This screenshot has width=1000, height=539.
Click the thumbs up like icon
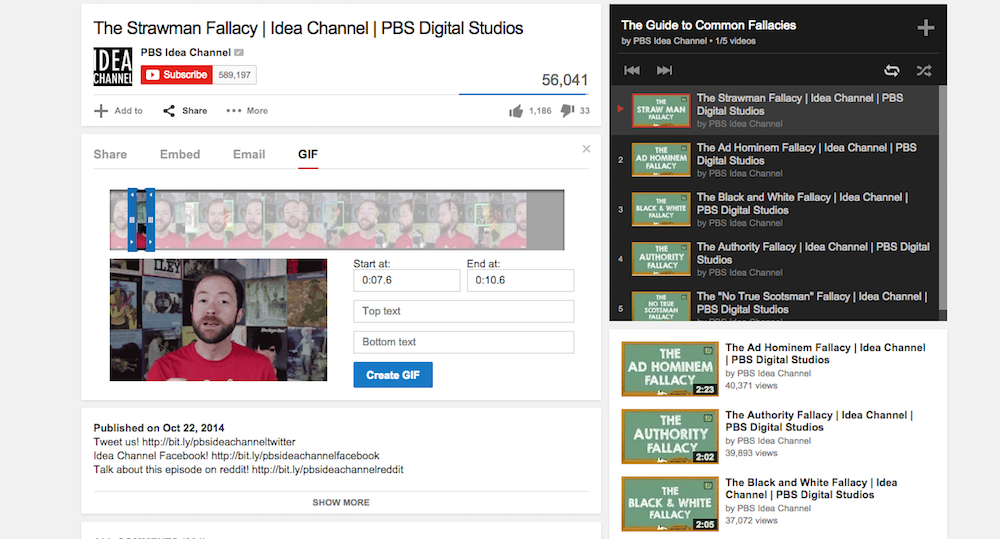516,111
